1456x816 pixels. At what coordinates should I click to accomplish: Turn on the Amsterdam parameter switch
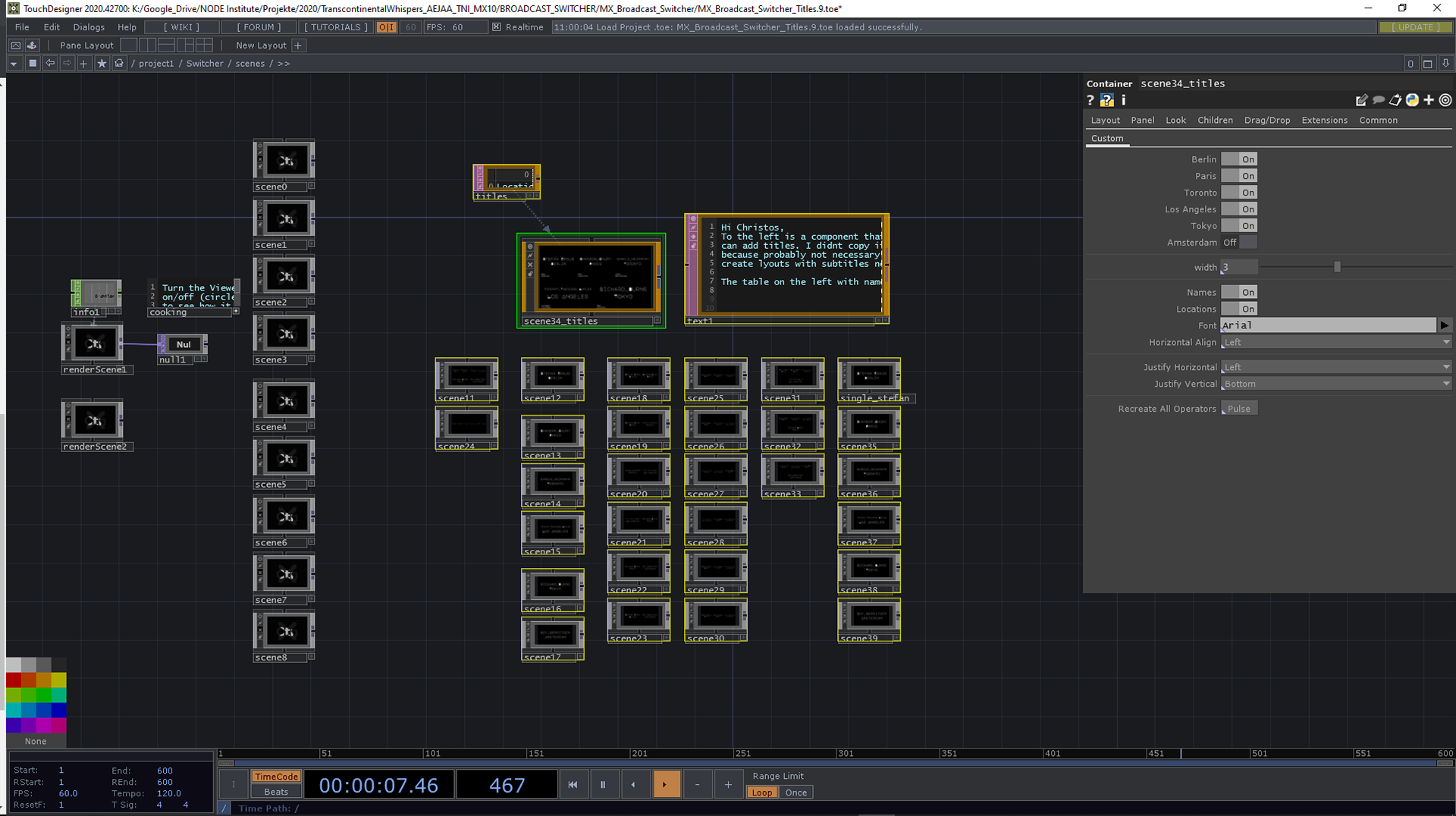point(1239,243)
